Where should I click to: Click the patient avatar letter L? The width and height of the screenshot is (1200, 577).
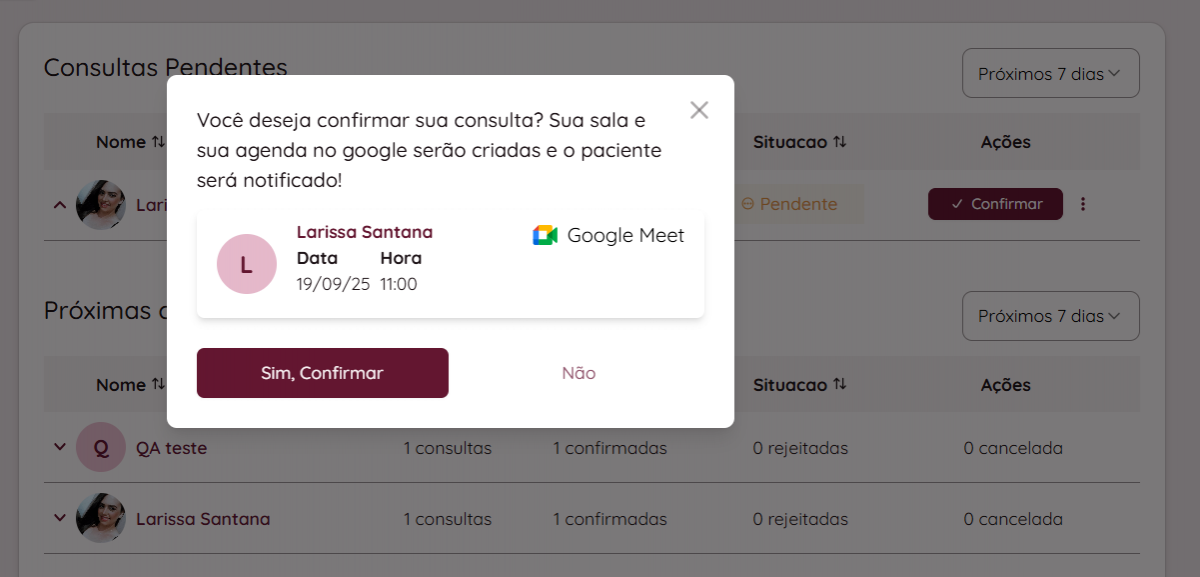(246, 264)
